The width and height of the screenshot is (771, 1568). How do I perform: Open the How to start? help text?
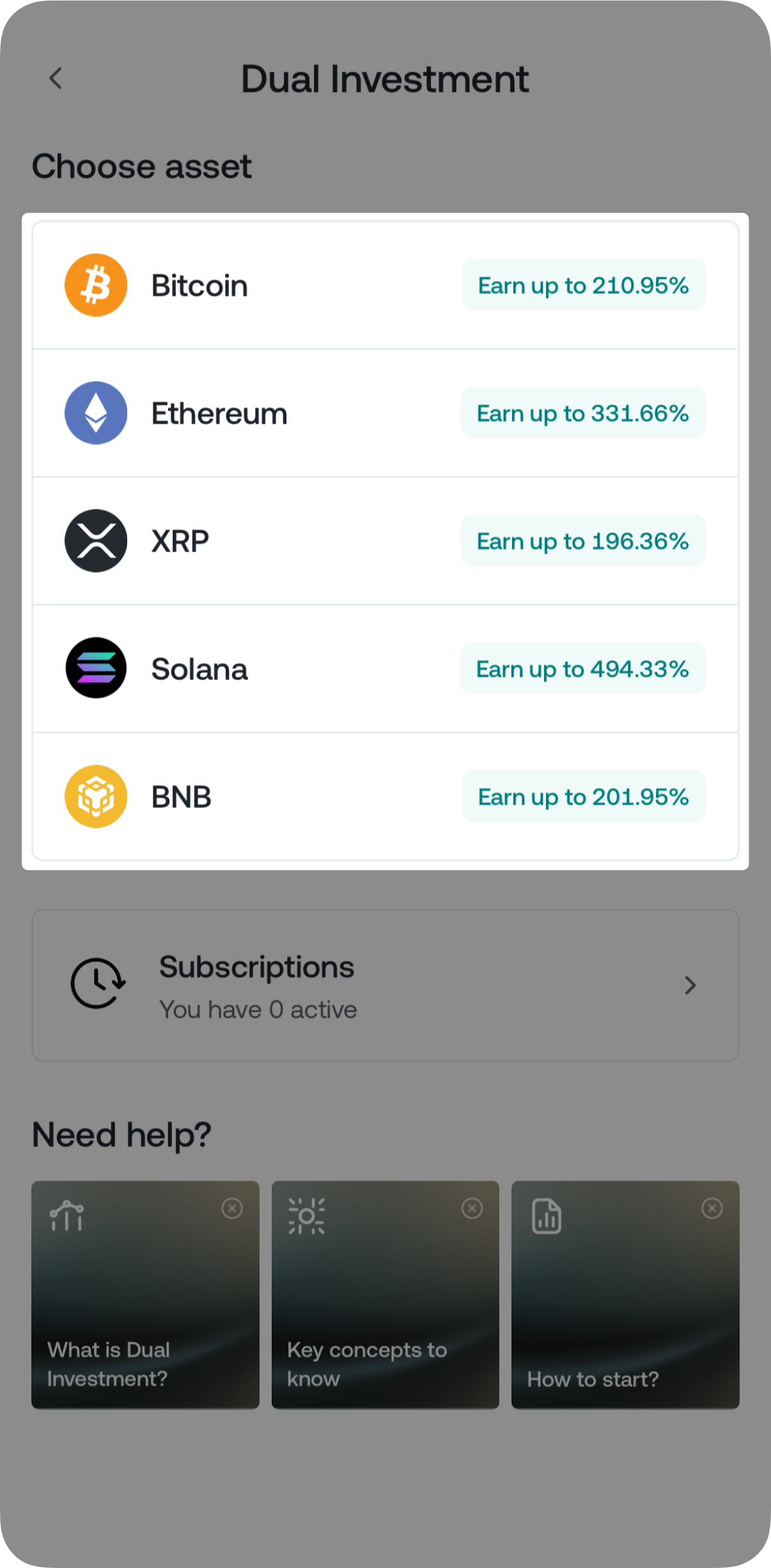(593, 1379)
